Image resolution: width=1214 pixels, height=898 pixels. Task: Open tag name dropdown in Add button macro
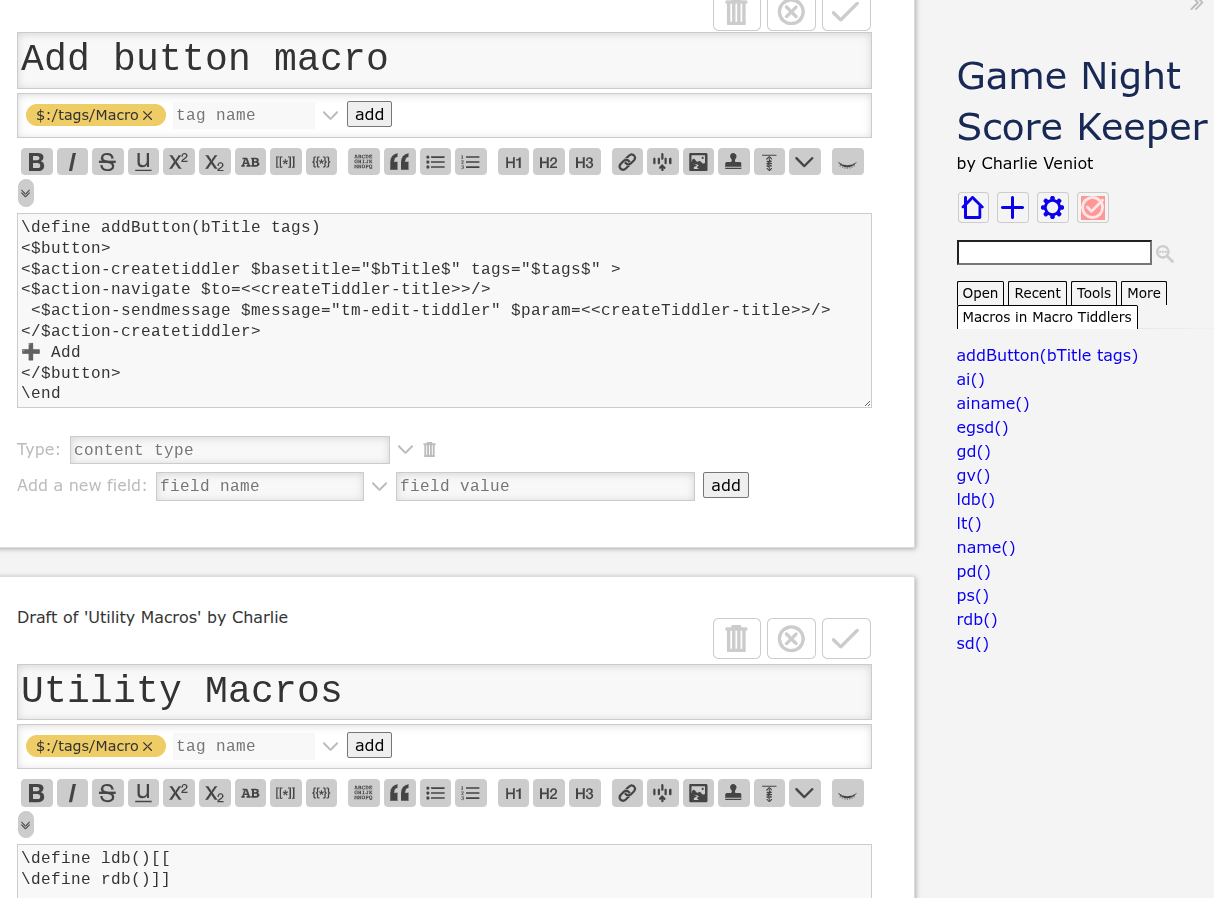pyautogui.click(x=331, y=115)
